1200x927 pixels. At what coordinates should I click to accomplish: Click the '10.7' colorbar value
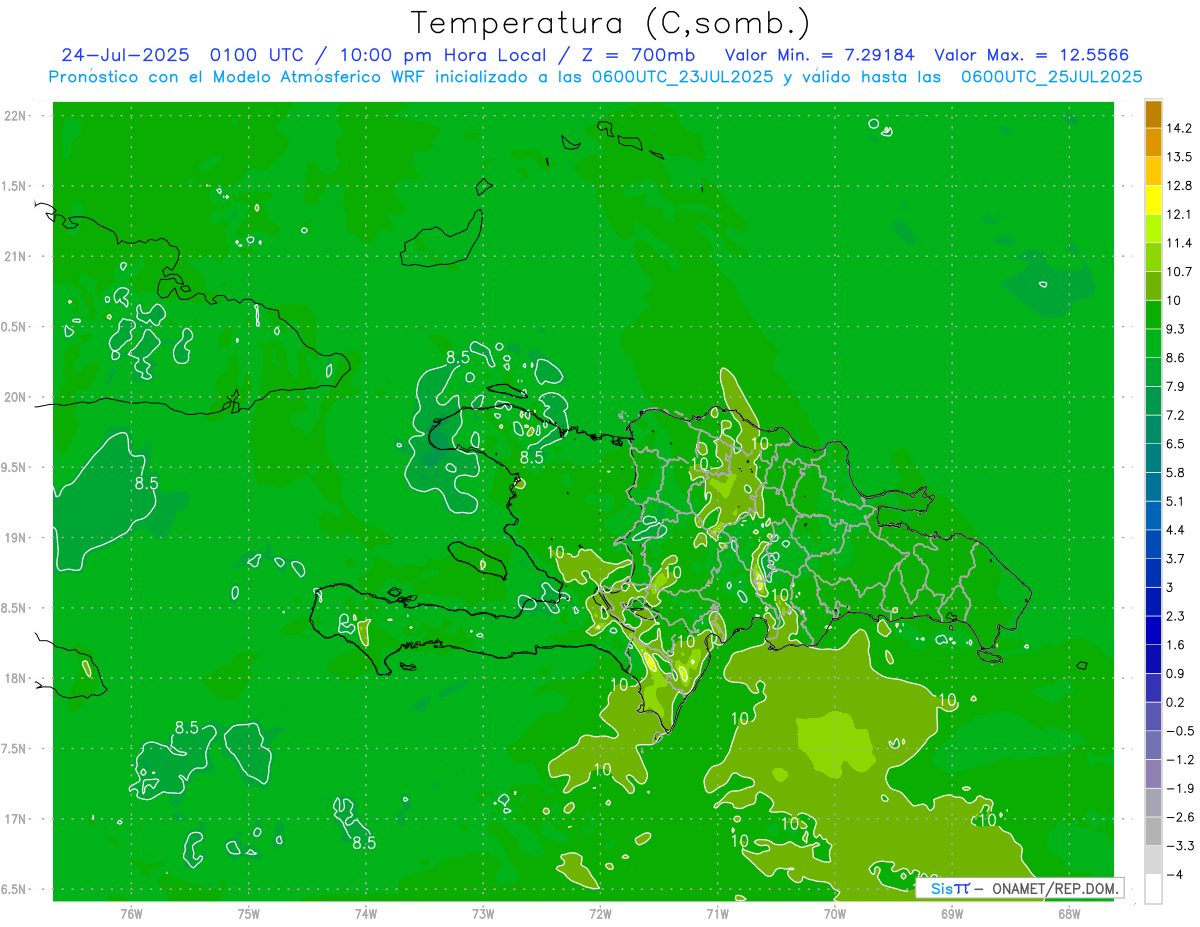pos(1181,272)
